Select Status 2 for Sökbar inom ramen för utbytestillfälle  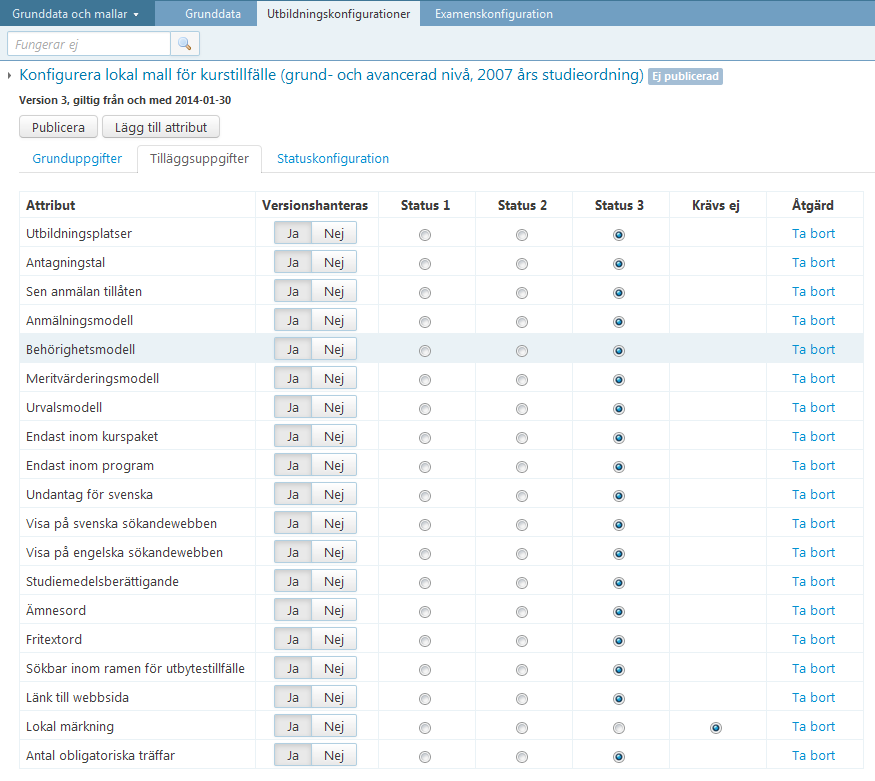click(522, 670)
